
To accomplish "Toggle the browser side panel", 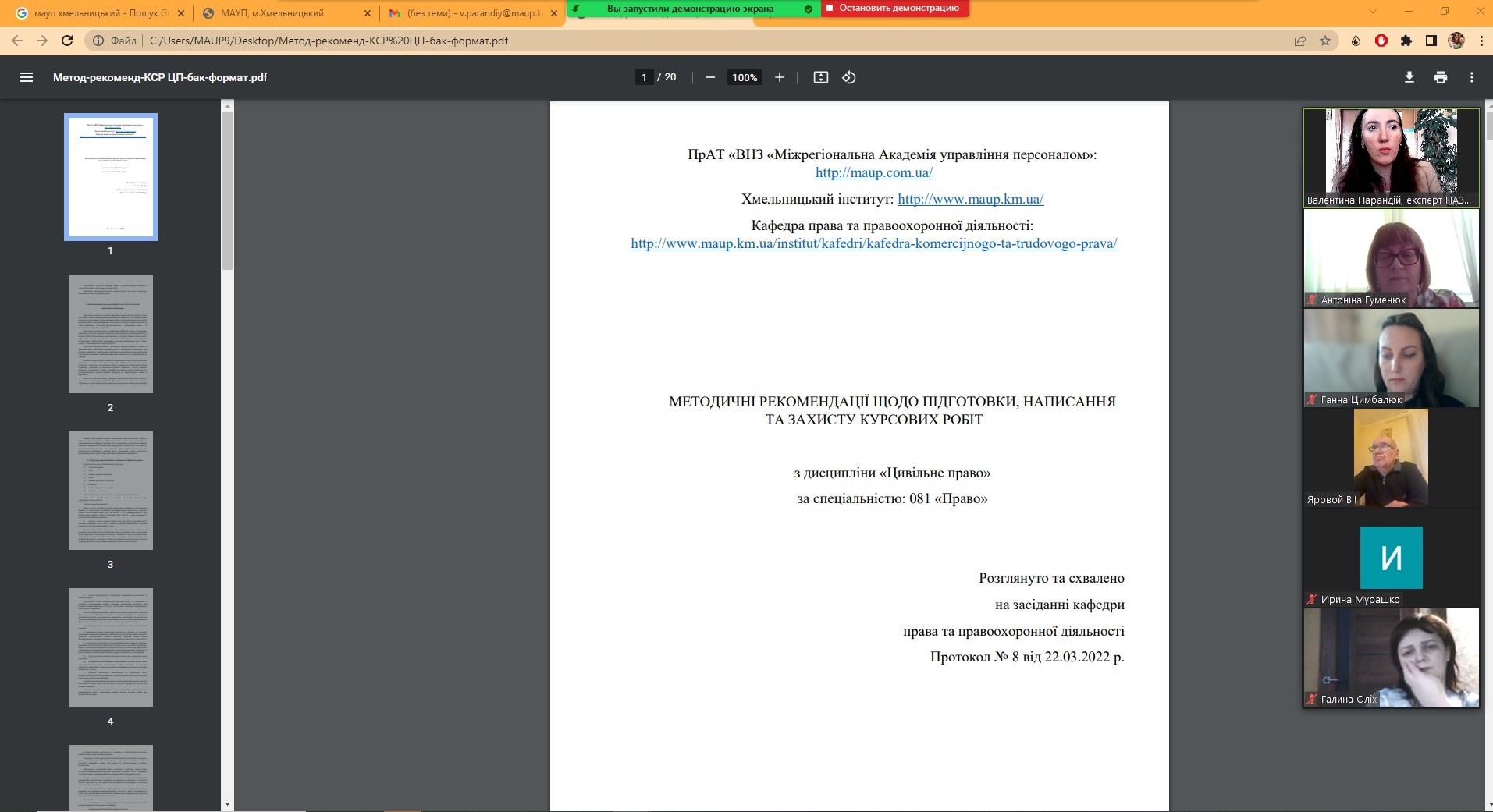I will coord(1431,41).
